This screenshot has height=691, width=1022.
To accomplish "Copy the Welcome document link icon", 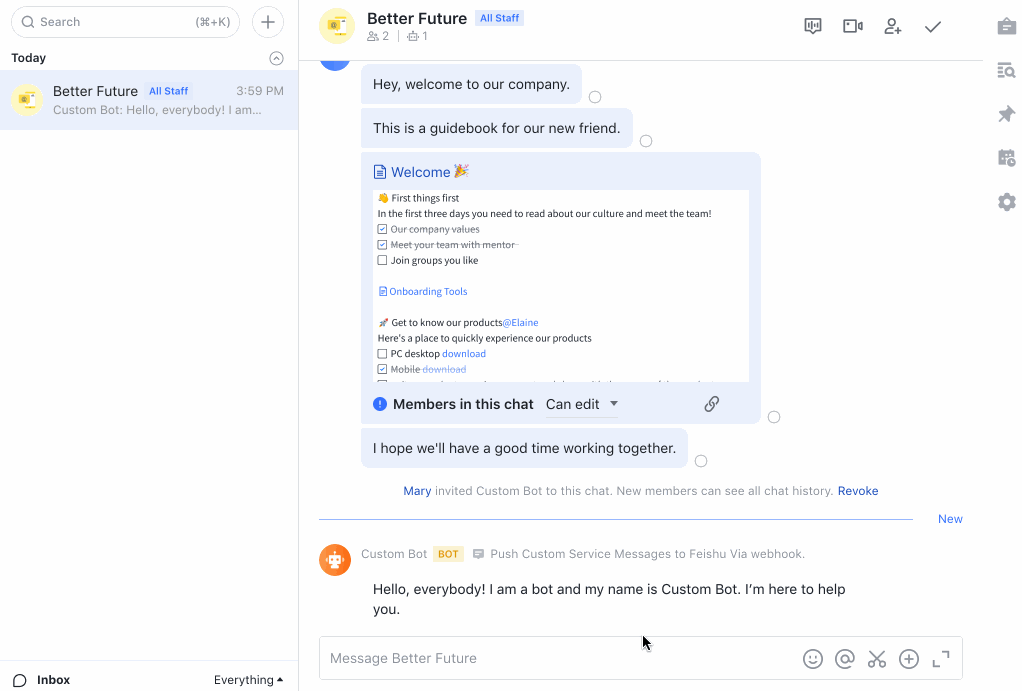I will (x=711, y=404).
